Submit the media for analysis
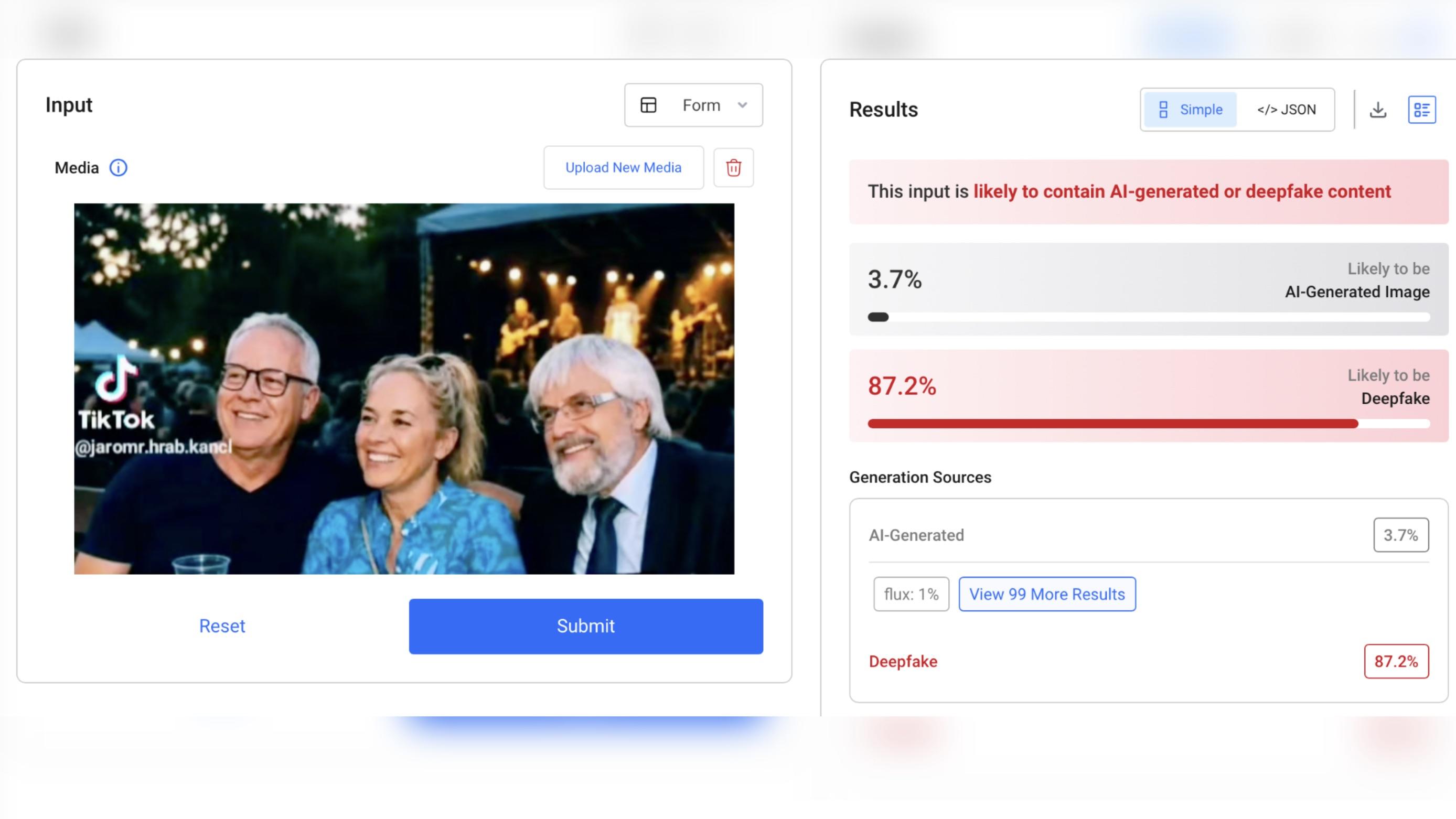This screenshot has height=819, width=1456. pyautogui.click(x=585, y=626)
